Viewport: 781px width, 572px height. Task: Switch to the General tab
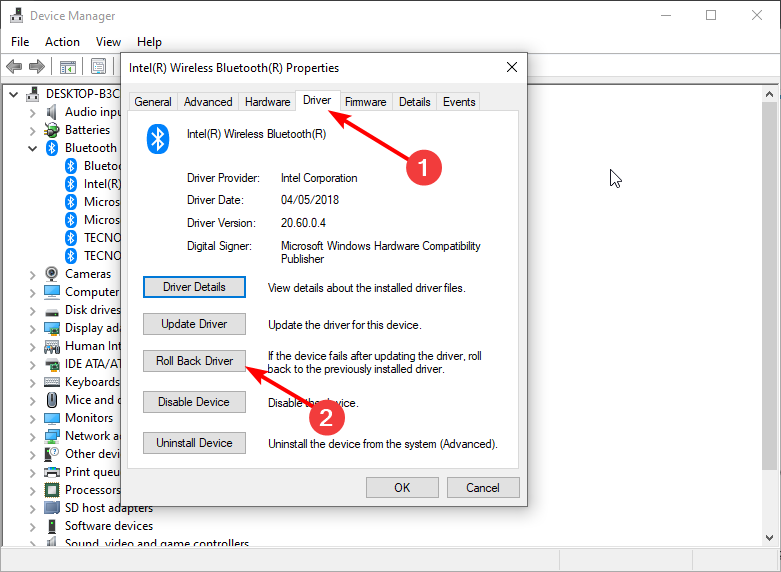click(x=153, y=102)
